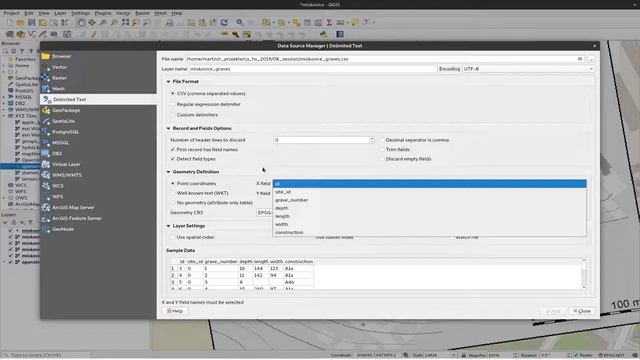Choose 'depth' from the dropdown list
The height and width of the screenshot is (360, 640).
(x=429, y=208)
